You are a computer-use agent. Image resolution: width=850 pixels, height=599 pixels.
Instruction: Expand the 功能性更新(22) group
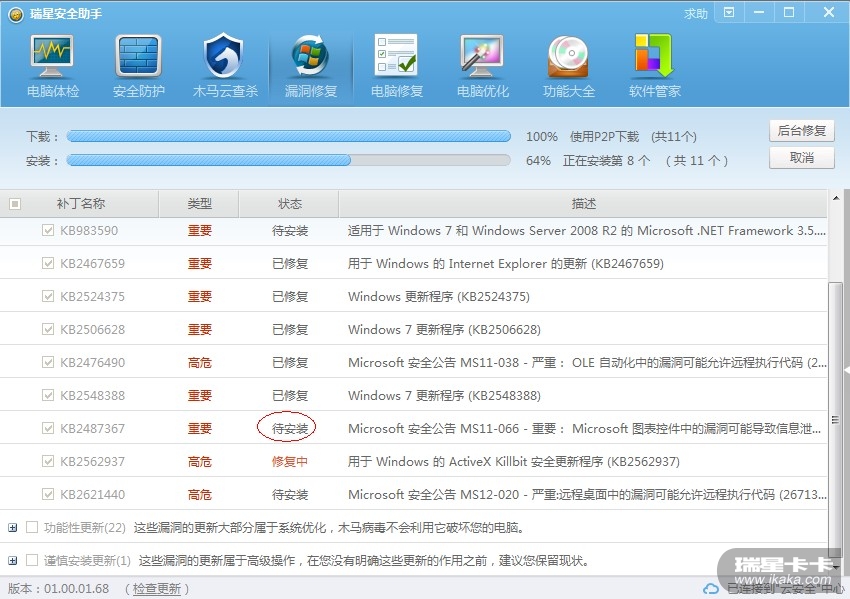[x=13, y=527]
